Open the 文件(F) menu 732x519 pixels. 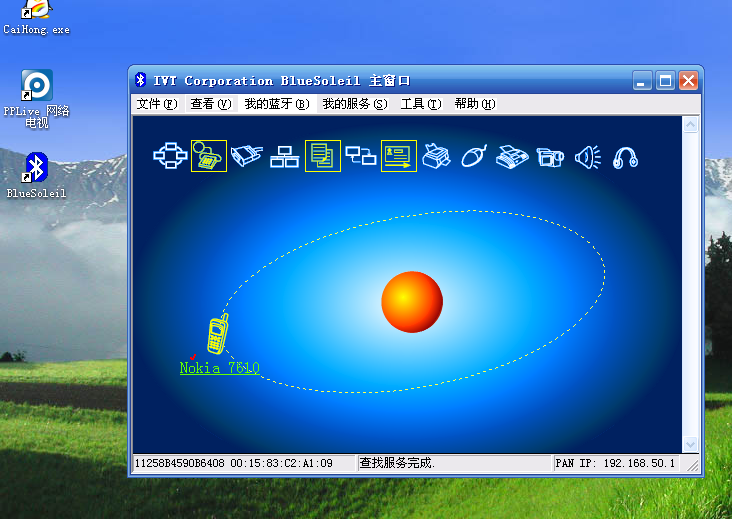tap(157, 104)
